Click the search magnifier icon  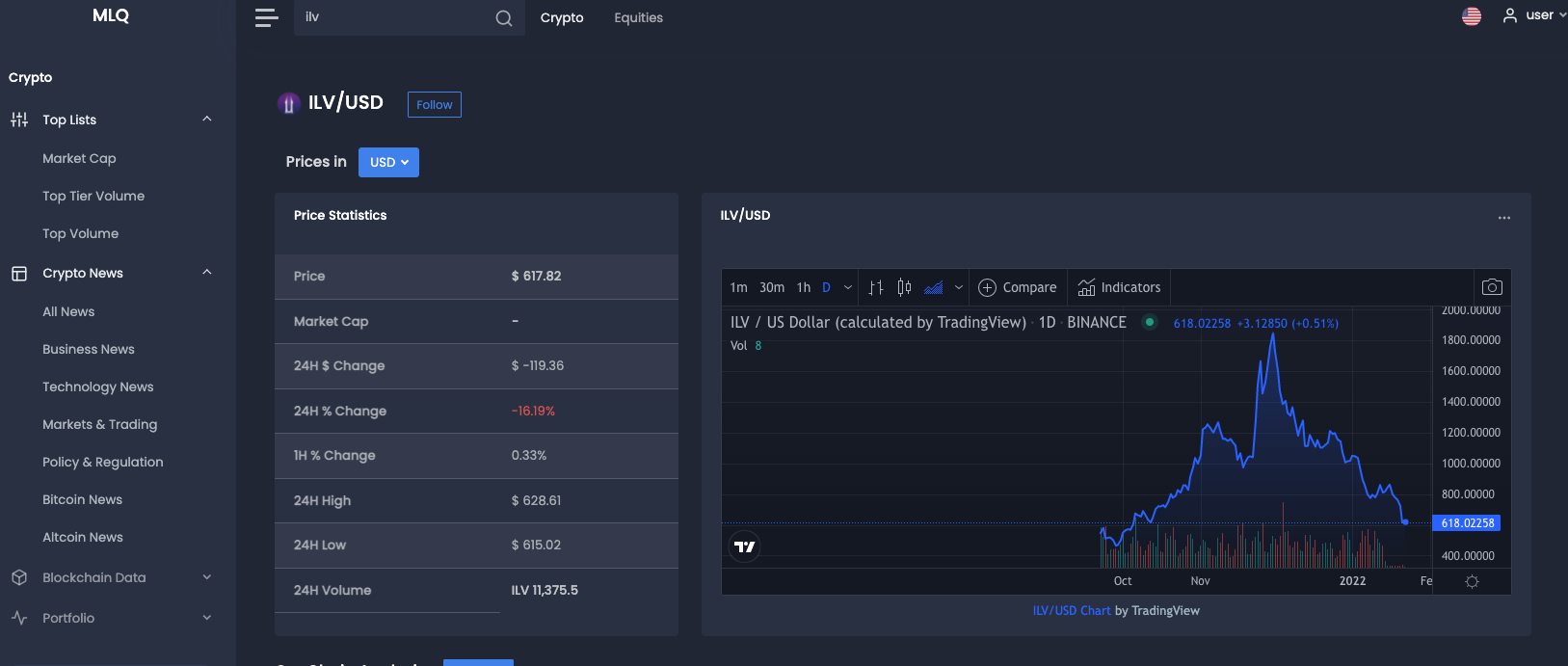[504, 18]
